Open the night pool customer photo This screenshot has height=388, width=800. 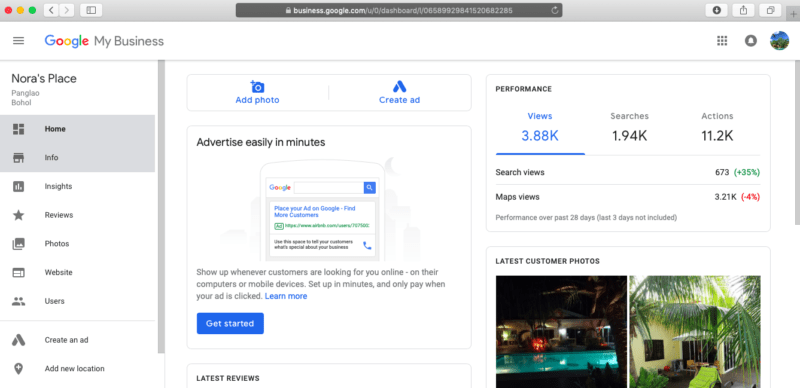(561, 332)
